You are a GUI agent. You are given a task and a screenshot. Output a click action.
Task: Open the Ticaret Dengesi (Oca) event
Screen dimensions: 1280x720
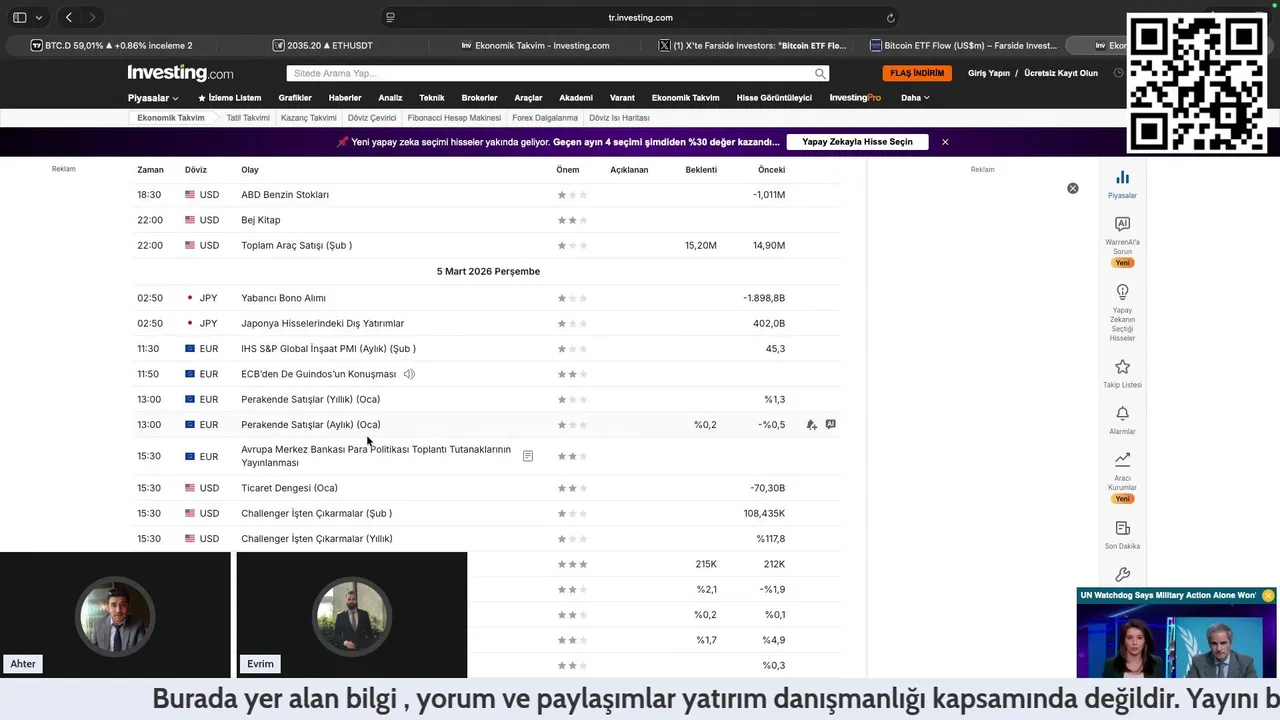[289, 488]
